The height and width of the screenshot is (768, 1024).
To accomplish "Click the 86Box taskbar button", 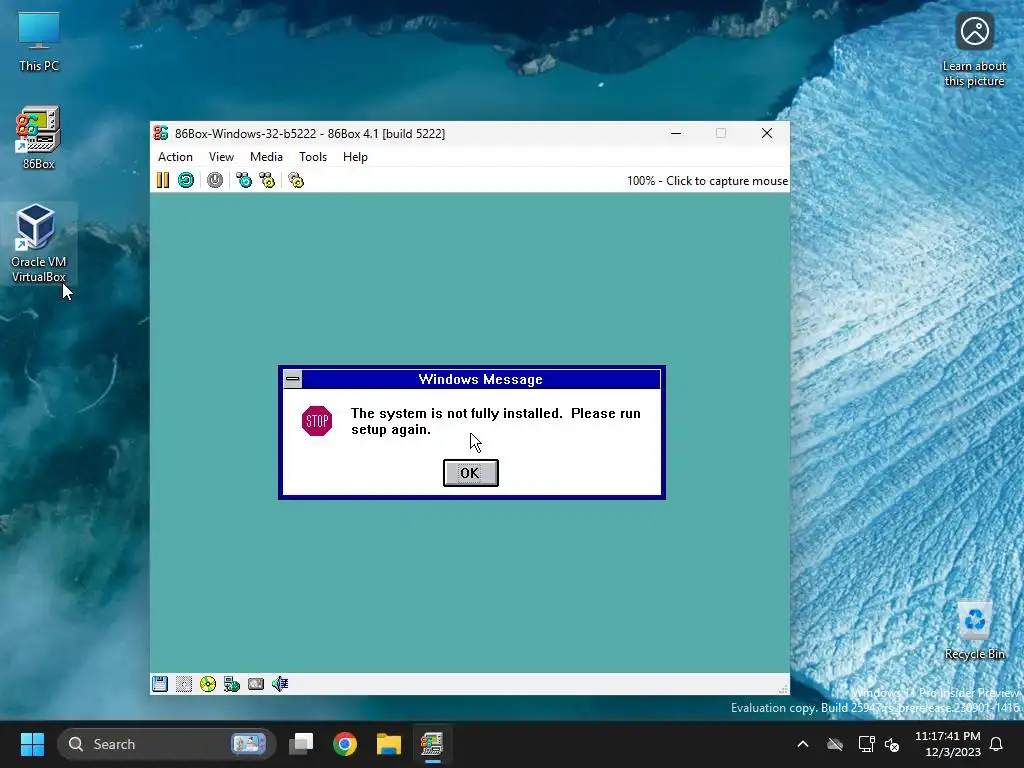I will 432,744.
